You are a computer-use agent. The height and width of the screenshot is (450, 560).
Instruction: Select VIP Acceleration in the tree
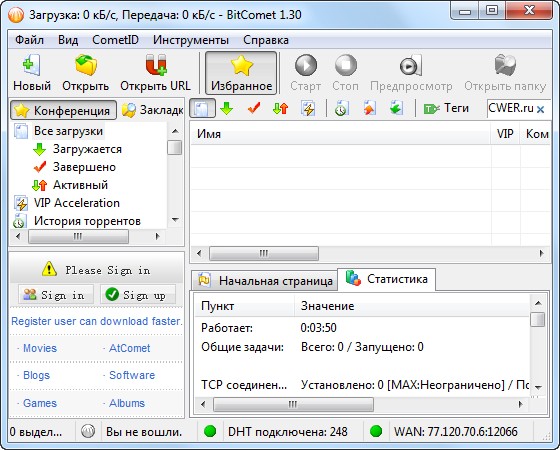click(77, 203)
